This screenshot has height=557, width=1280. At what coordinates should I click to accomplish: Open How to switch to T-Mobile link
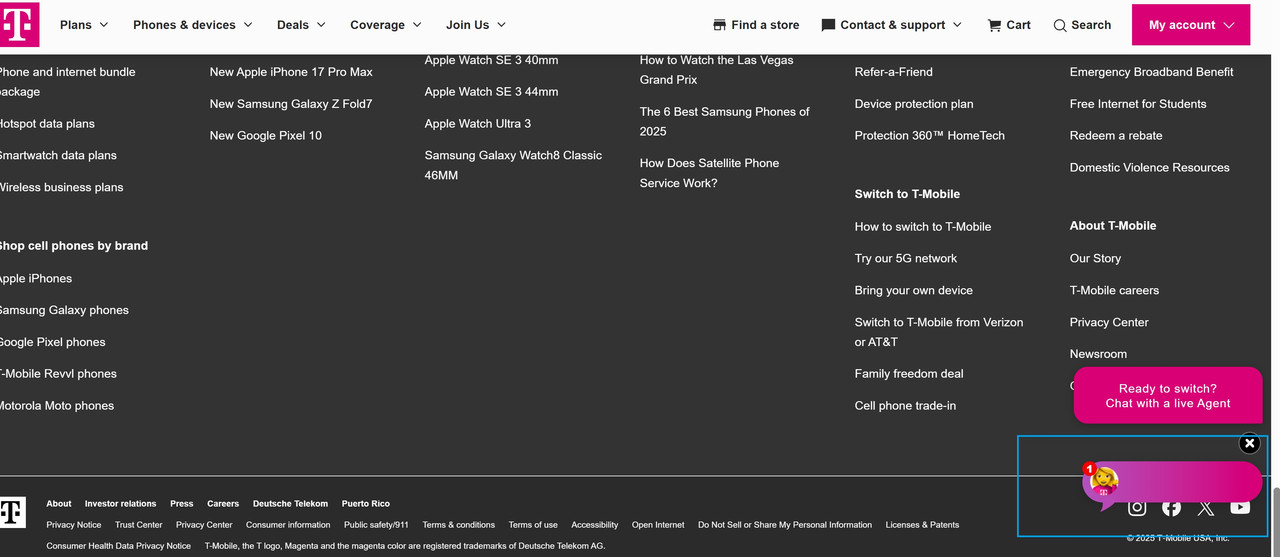(x=923, y=227)
